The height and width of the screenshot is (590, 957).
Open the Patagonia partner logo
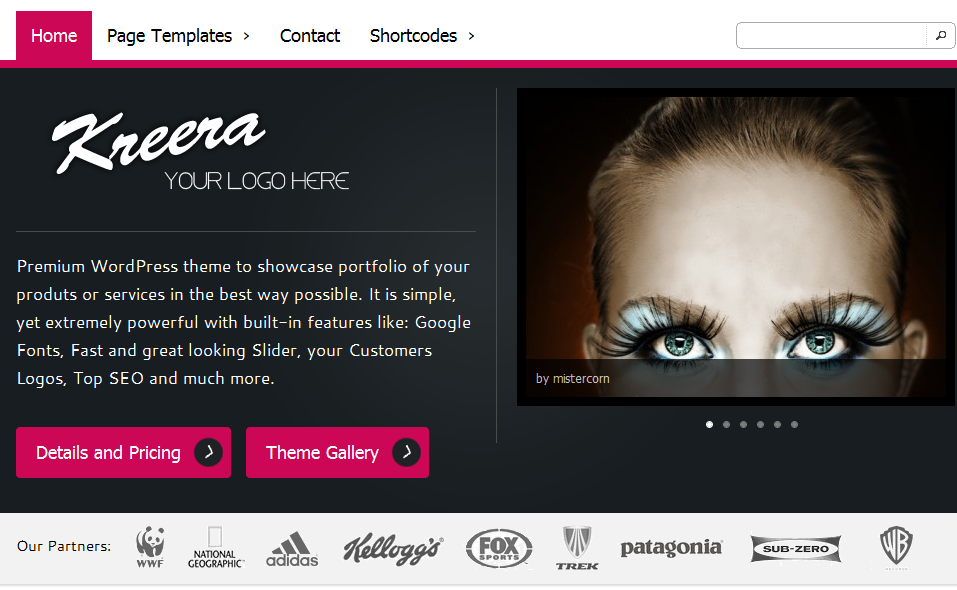tap(671, 547)
